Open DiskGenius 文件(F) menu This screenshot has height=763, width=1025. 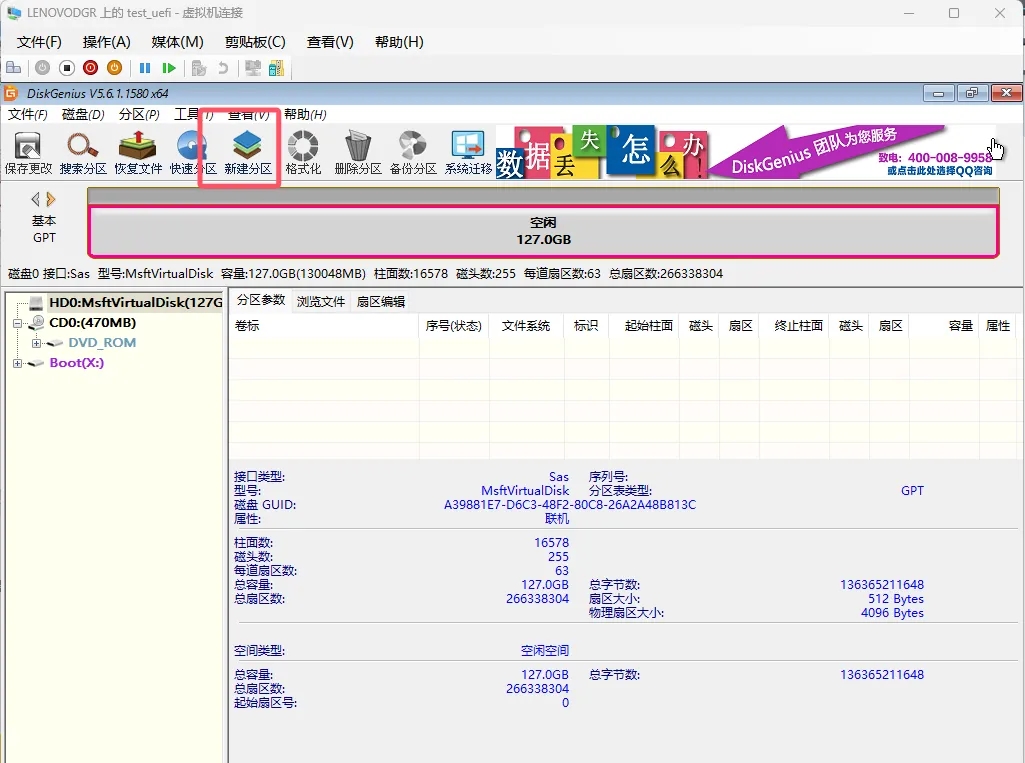pyautogui.click(x=27, y=114)
